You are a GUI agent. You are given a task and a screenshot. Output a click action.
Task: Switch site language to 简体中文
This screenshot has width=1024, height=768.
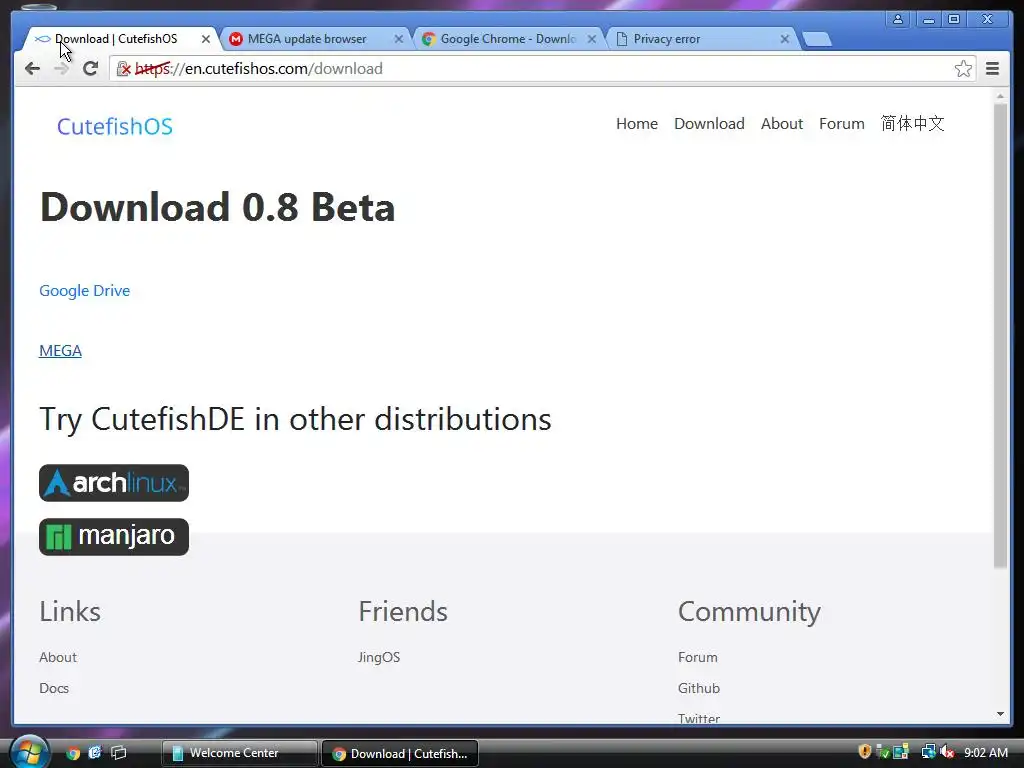(912, 123)
